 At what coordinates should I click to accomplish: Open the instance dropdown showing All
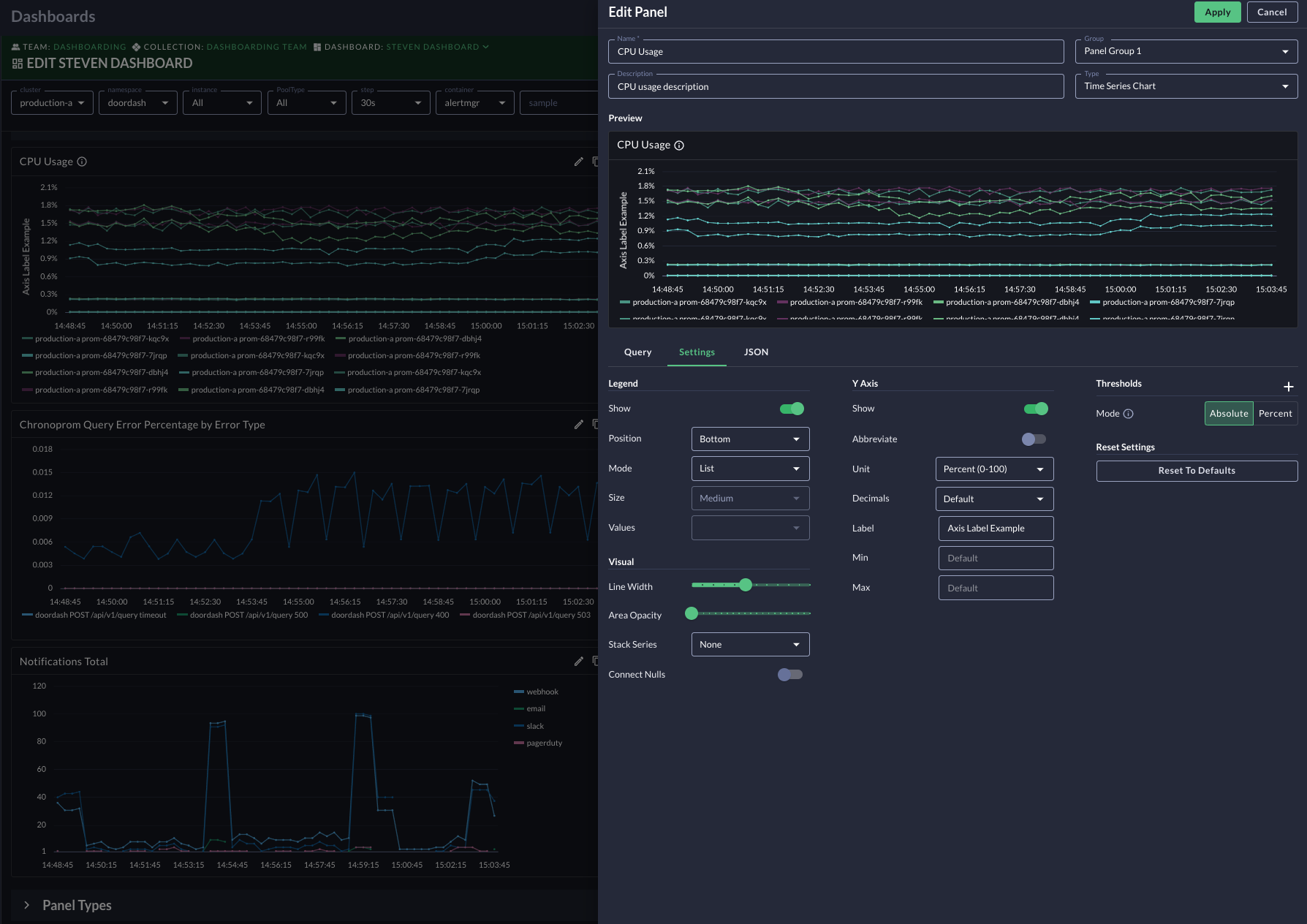tap(222, 103)
